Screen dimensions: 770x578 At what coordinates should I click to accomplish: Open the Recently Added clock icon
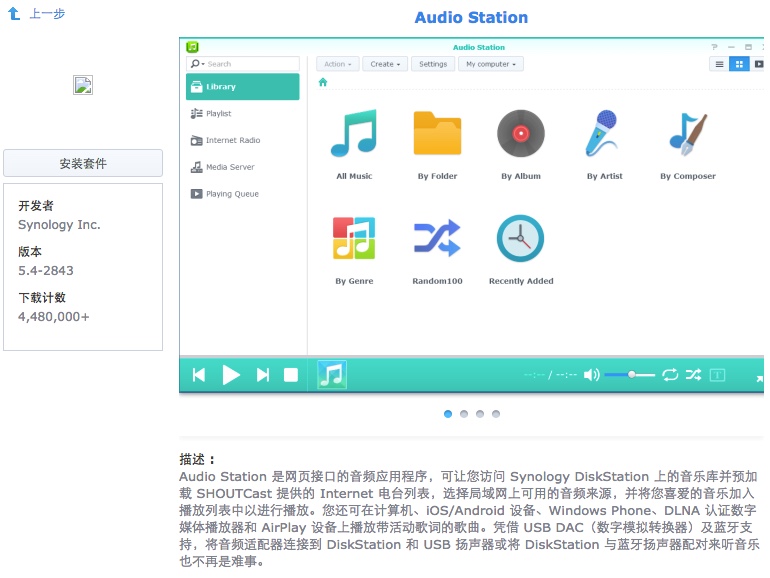click(x=521, y=240)
